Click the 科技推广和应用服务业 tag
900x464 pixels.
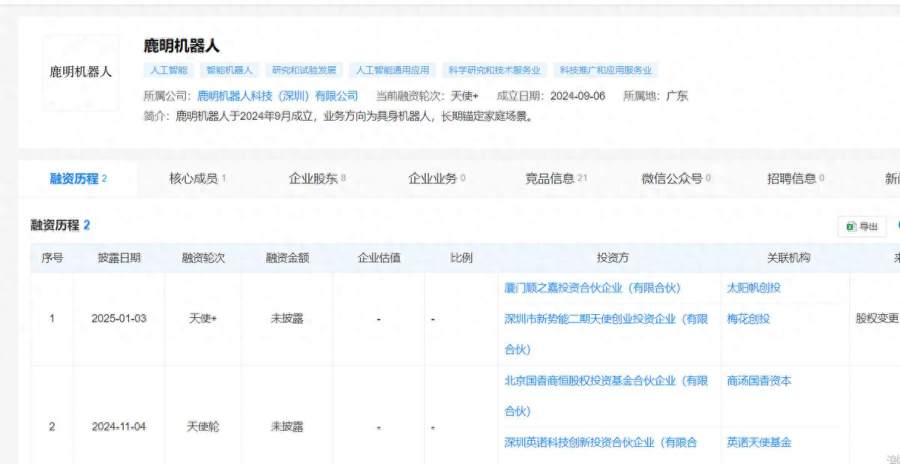pos(607,71)
